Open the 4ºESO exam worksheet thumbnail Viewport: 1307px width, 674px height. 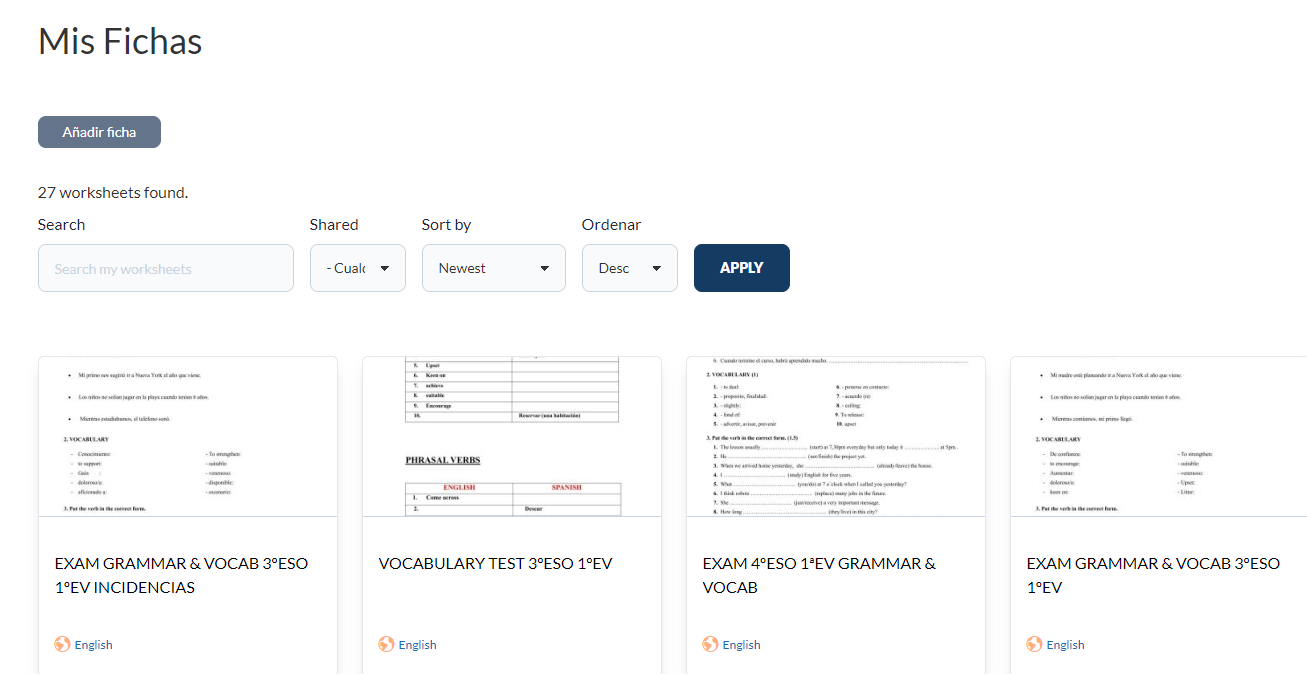click(x=836, y=437)
